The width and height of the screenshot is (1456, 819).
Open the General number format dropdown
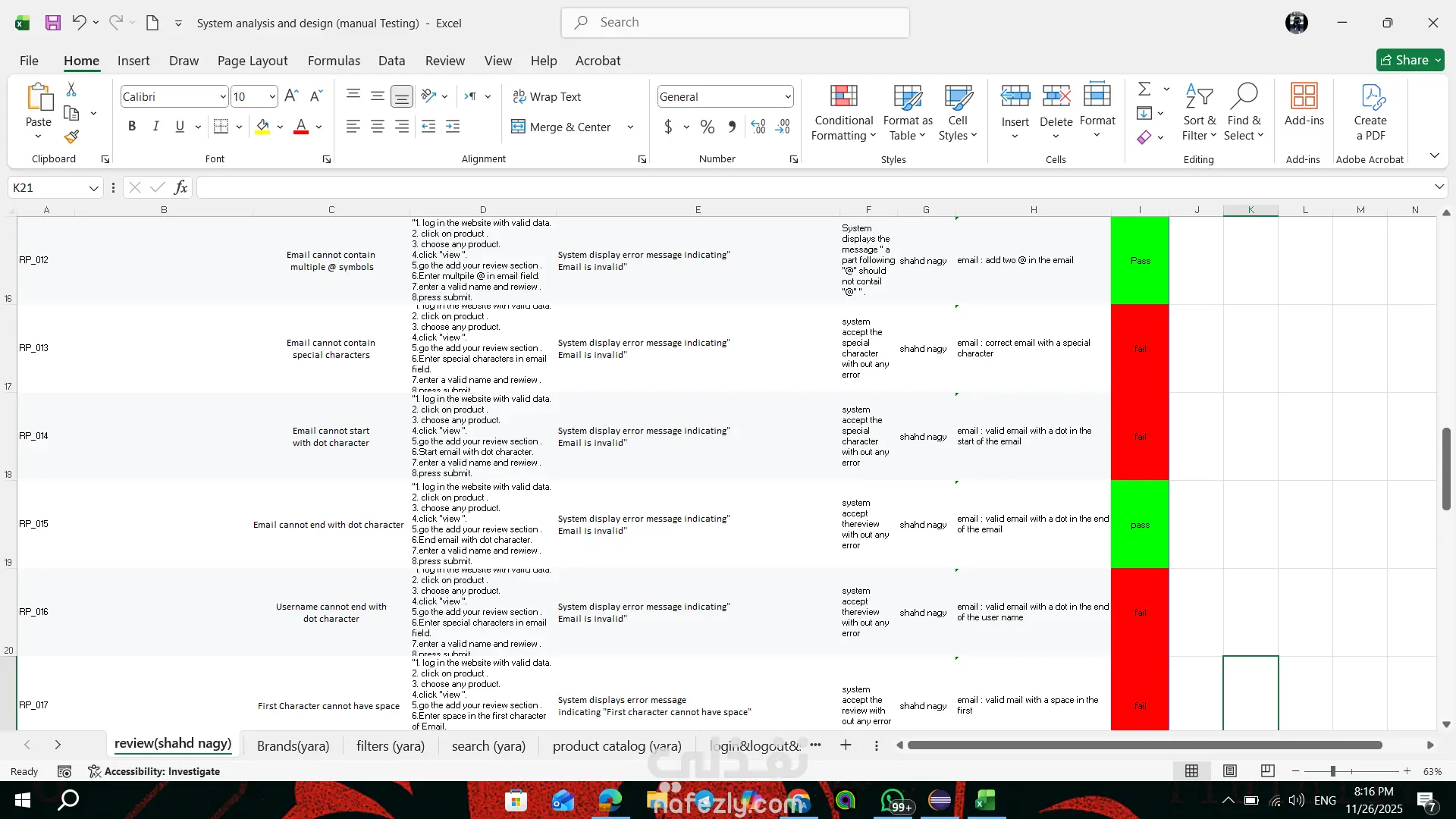(788, 96)
